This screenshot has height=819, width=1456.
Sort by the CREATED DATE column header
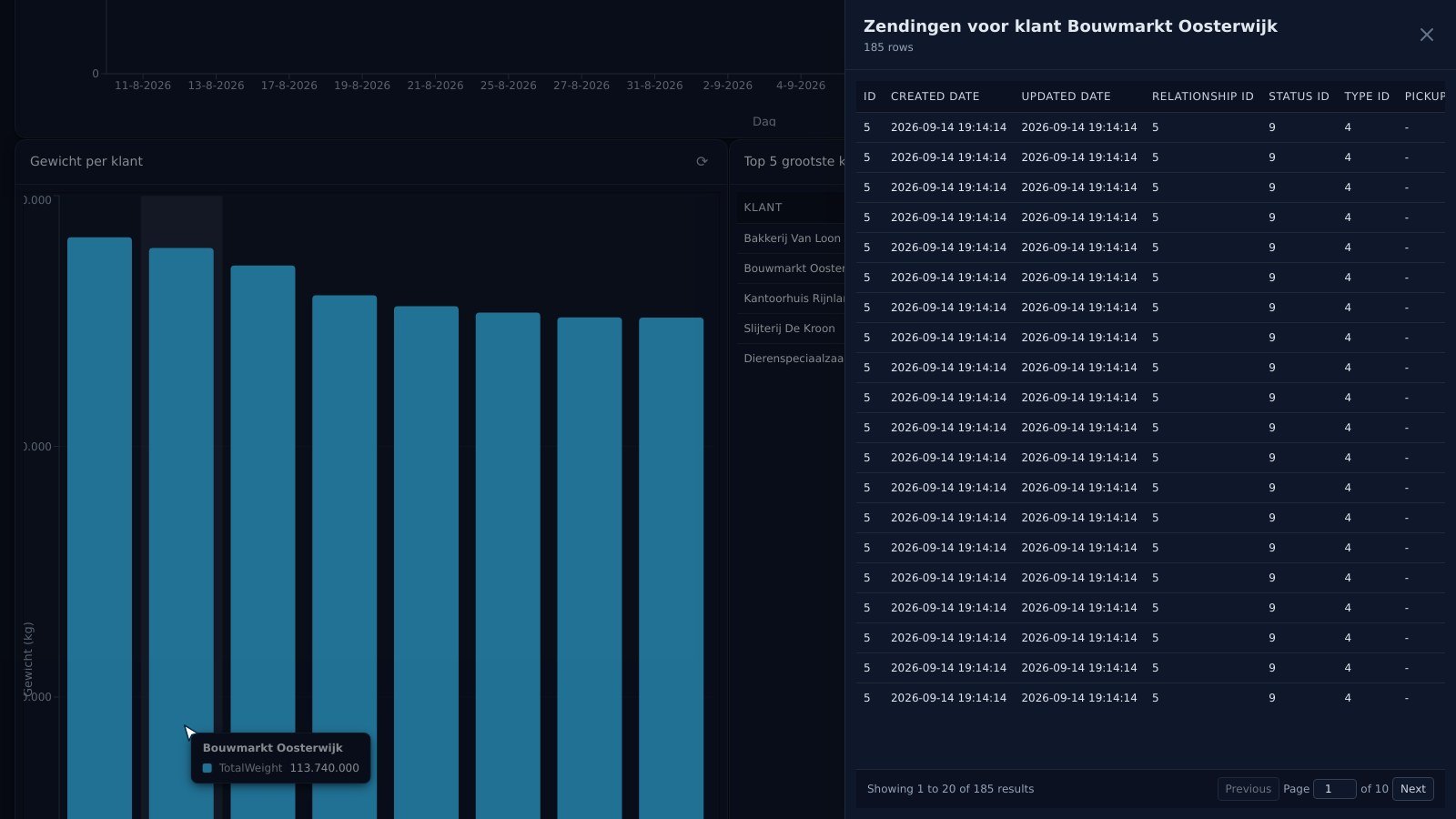click(935, 96)
